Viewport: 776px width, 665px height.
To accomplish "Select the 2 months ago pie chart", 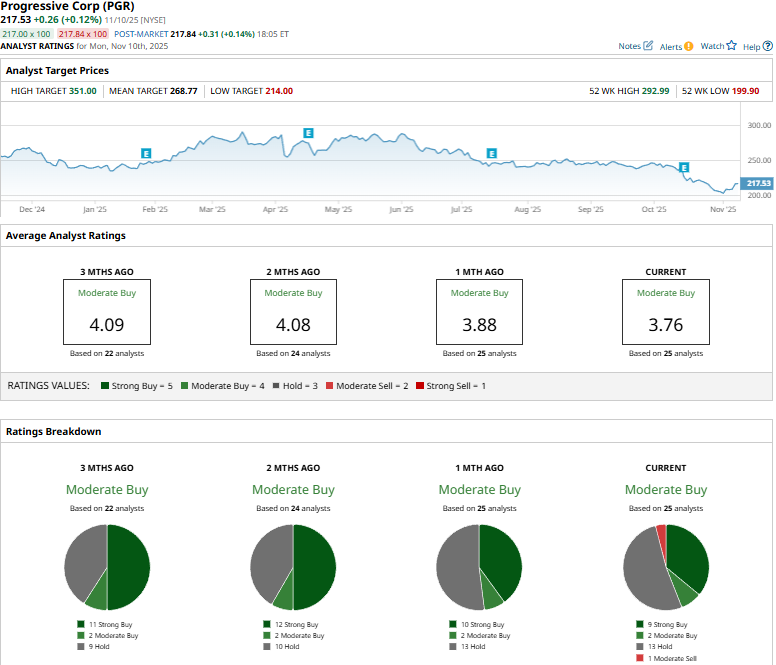I will [x=293, y=567].
